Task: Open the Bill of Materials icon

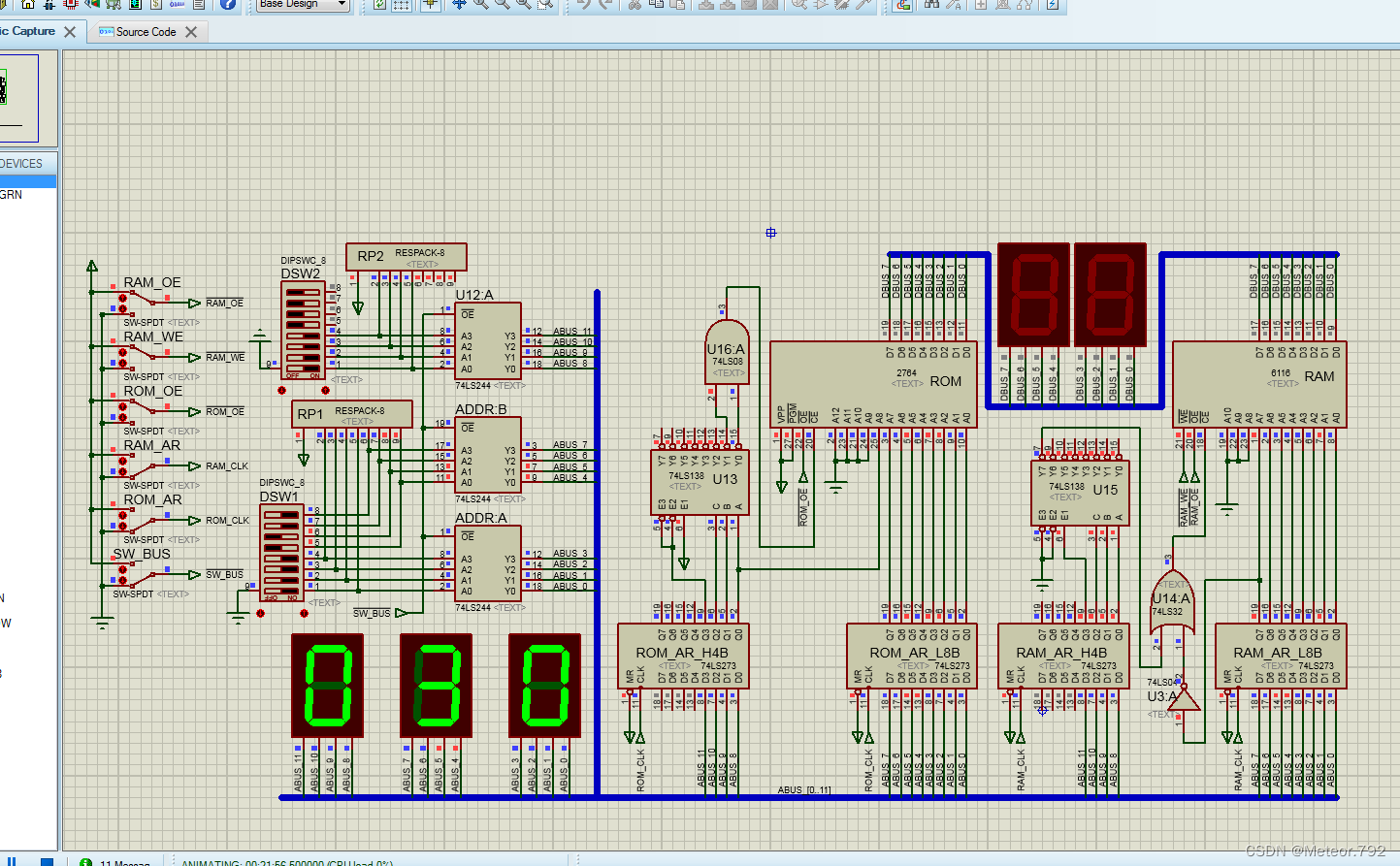Action: coord(156,4)
